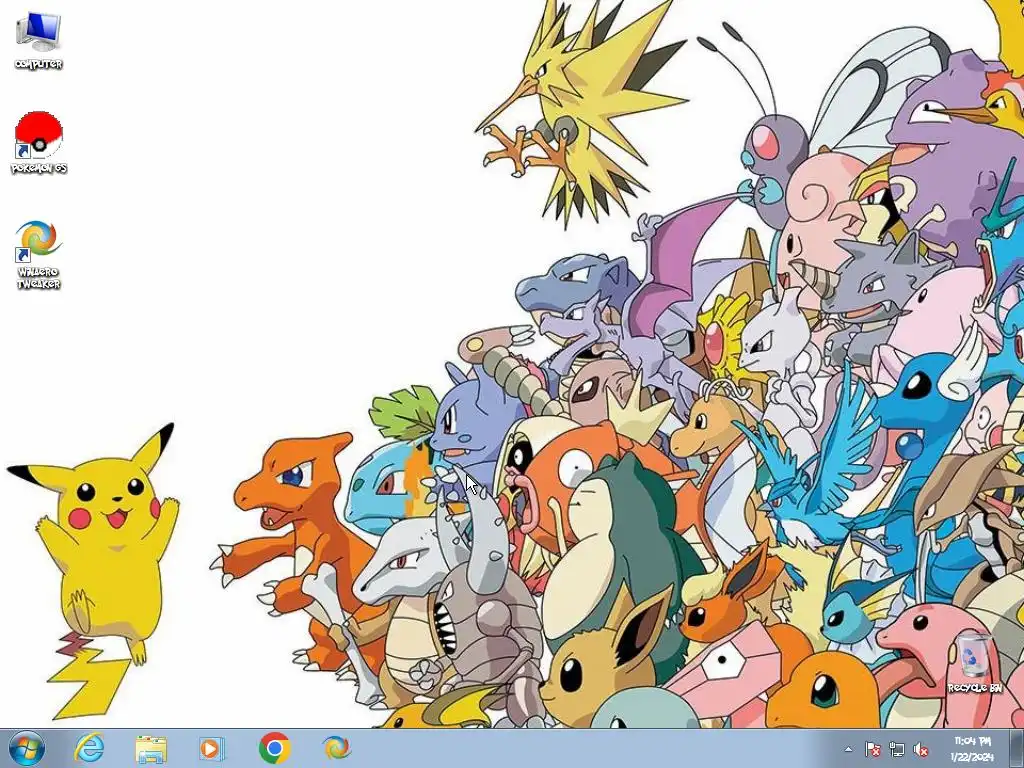Open network status tray icon
1024x768 pixels.
(897, 749)
